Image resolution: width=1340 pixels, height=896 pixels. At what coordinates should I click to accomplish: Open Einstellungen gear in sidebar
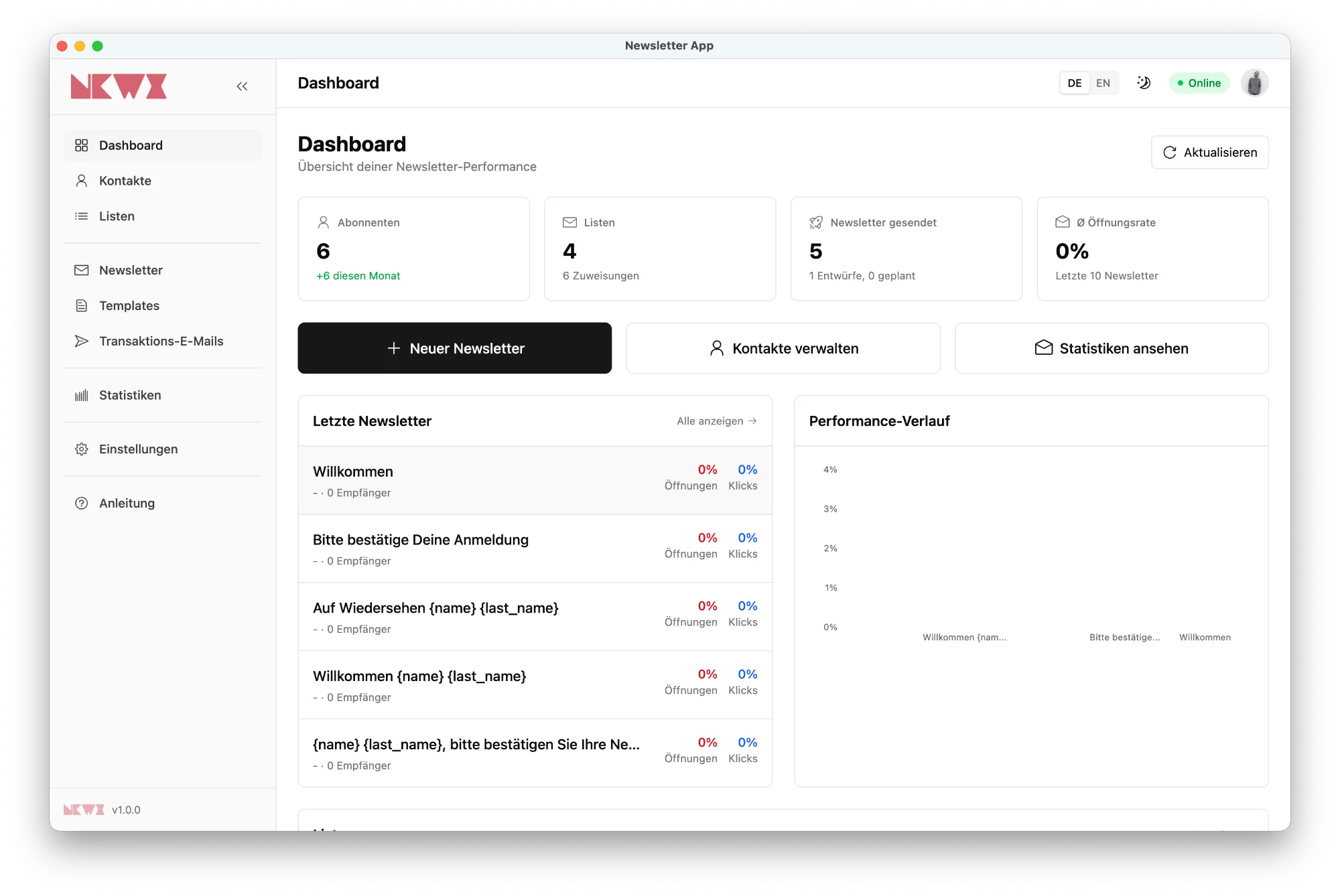pyautogui.click(x=138, y=449)
